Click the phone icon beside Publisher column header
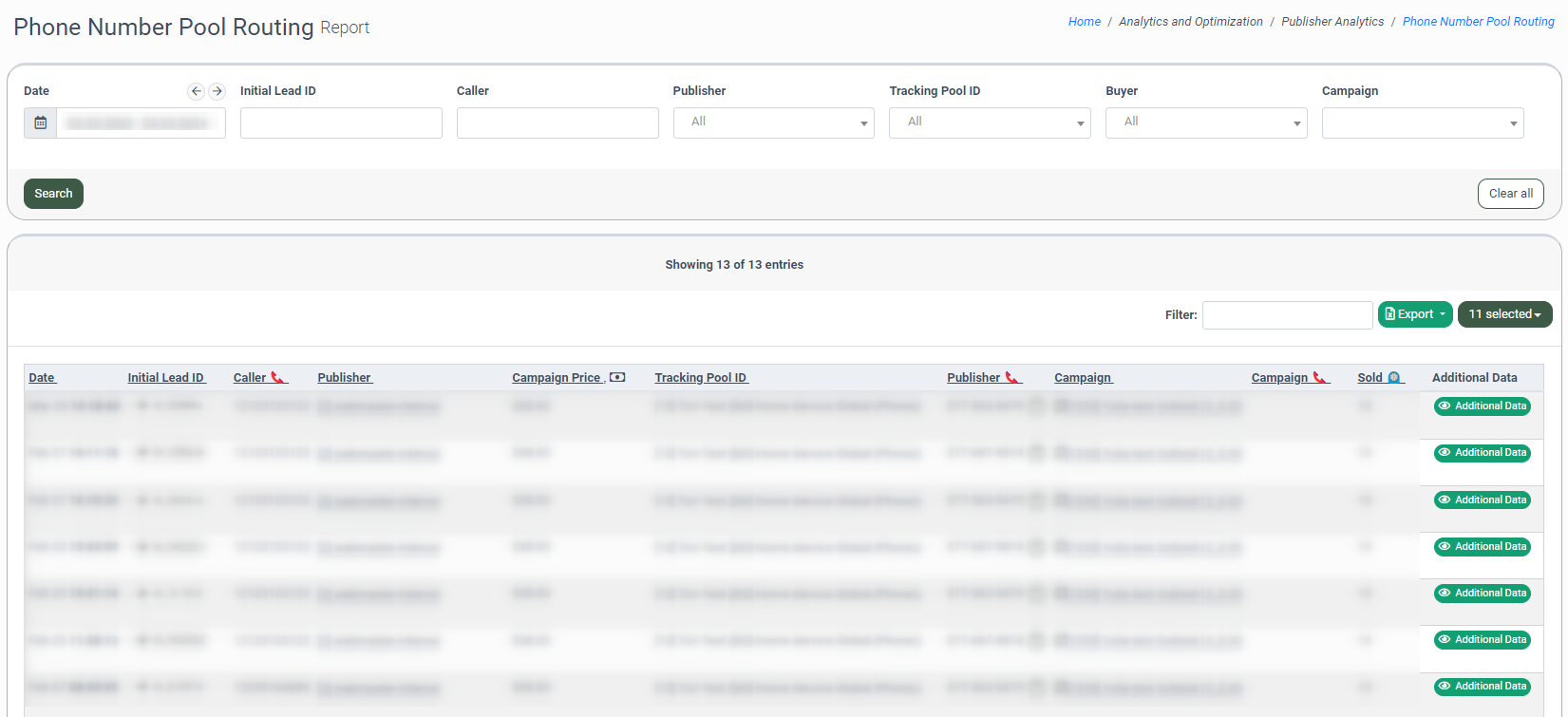1568x717 pixels. click(1012, 378)
